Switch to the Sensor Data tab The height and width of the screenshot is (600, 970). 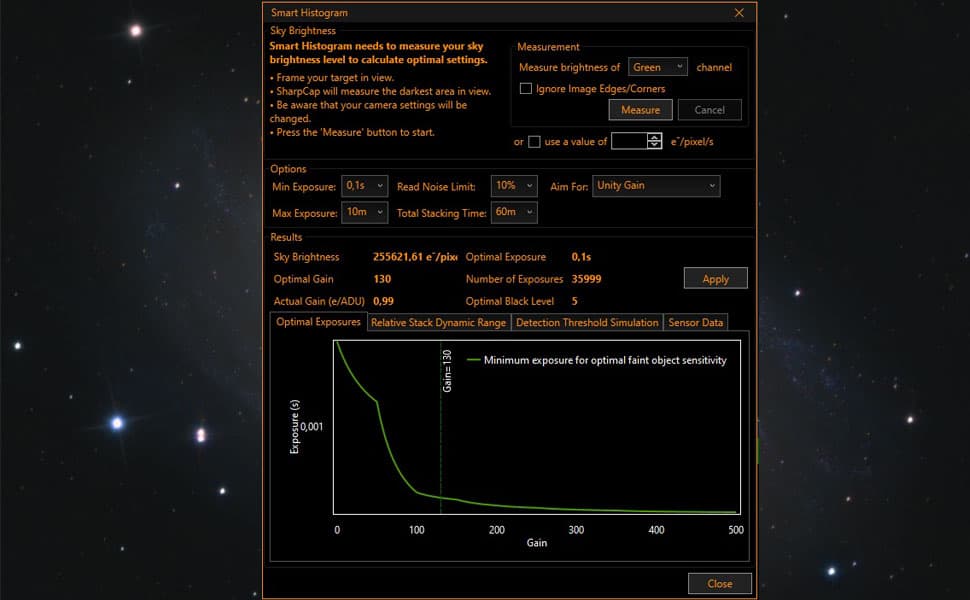tap(696, 322)
